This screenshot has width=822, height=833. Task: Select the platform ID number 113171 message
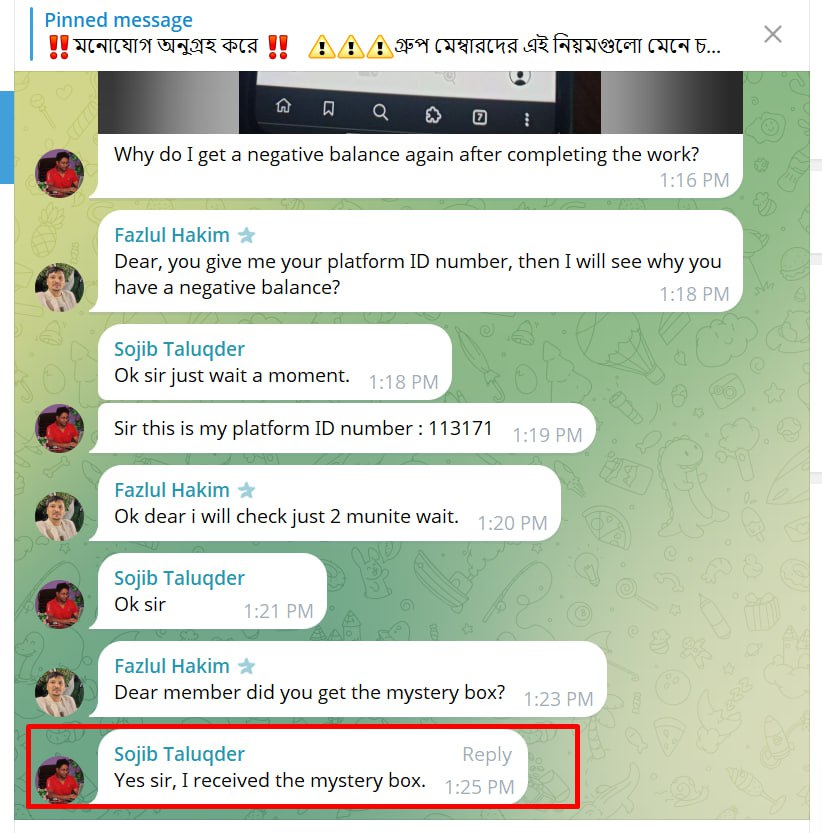click(x=342, y=428)
